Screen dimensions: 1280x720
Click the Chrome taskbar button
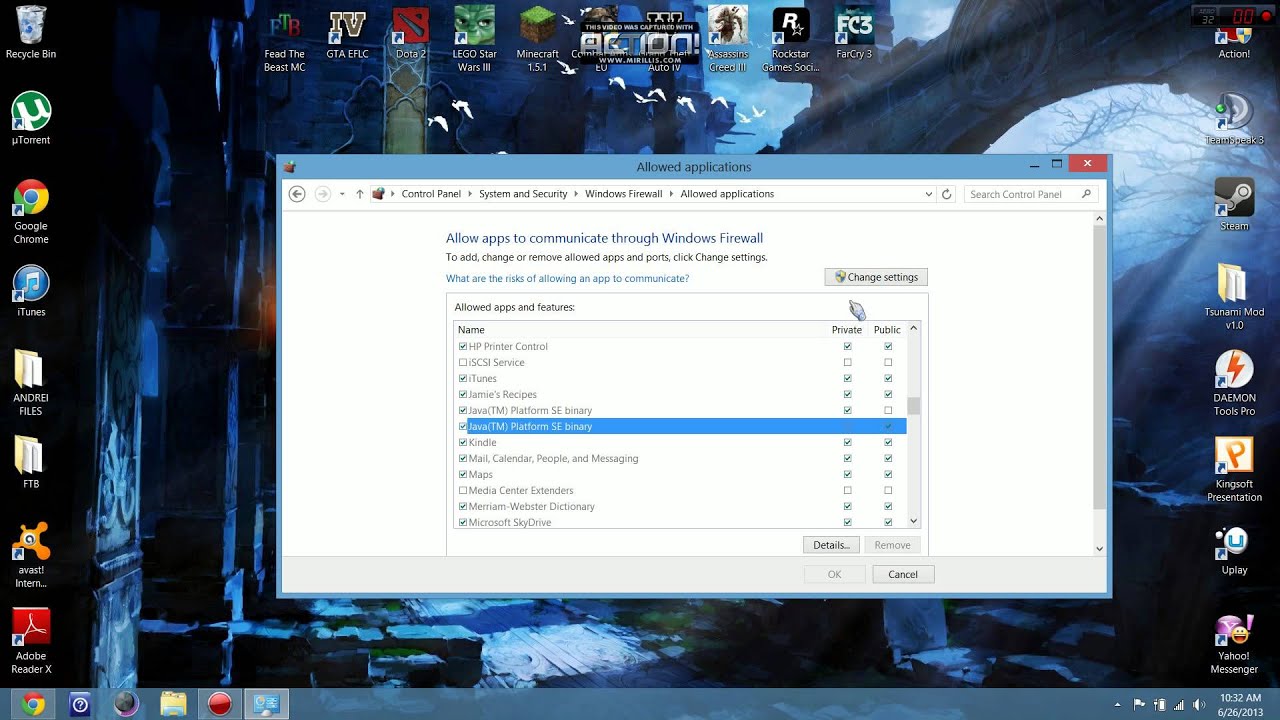click(32, 704)
